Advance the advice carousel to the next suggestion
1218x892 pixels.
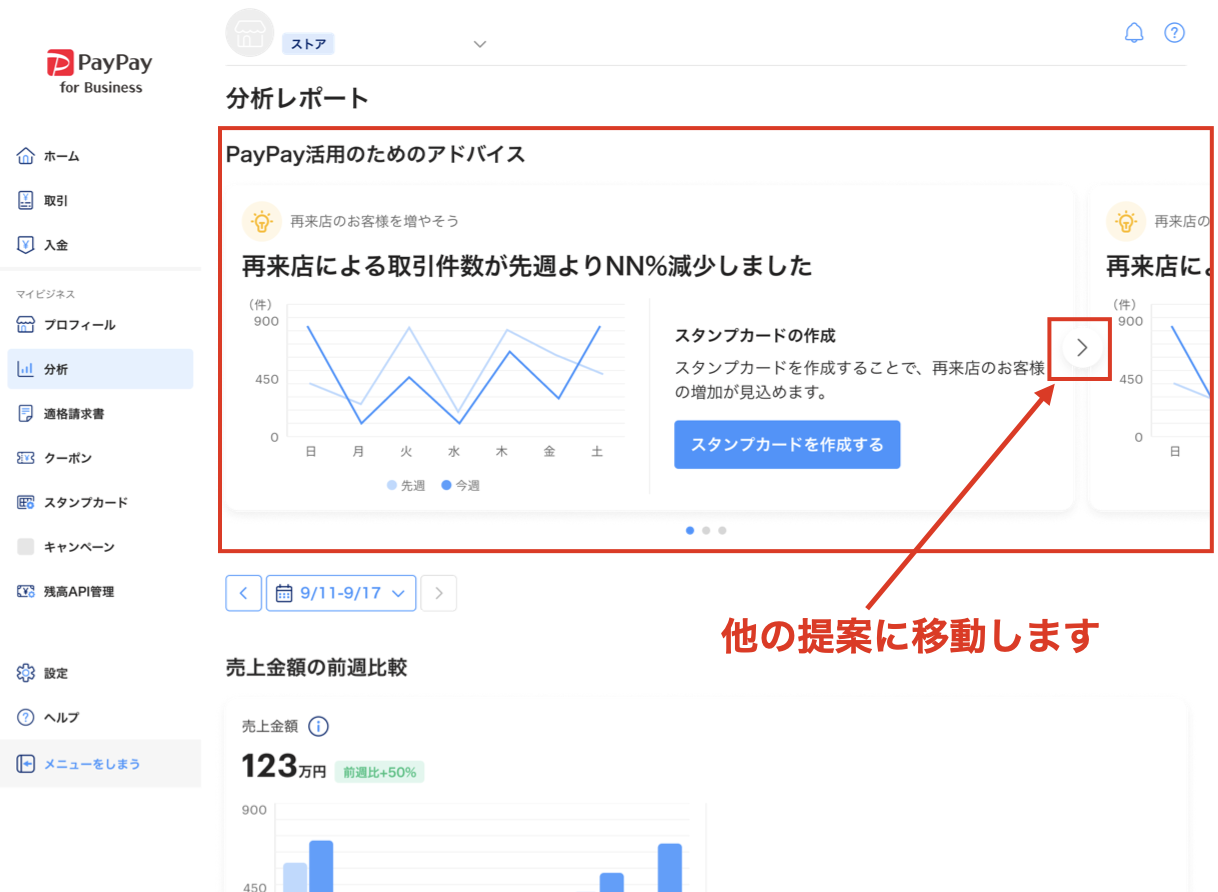click(1081, 348)
